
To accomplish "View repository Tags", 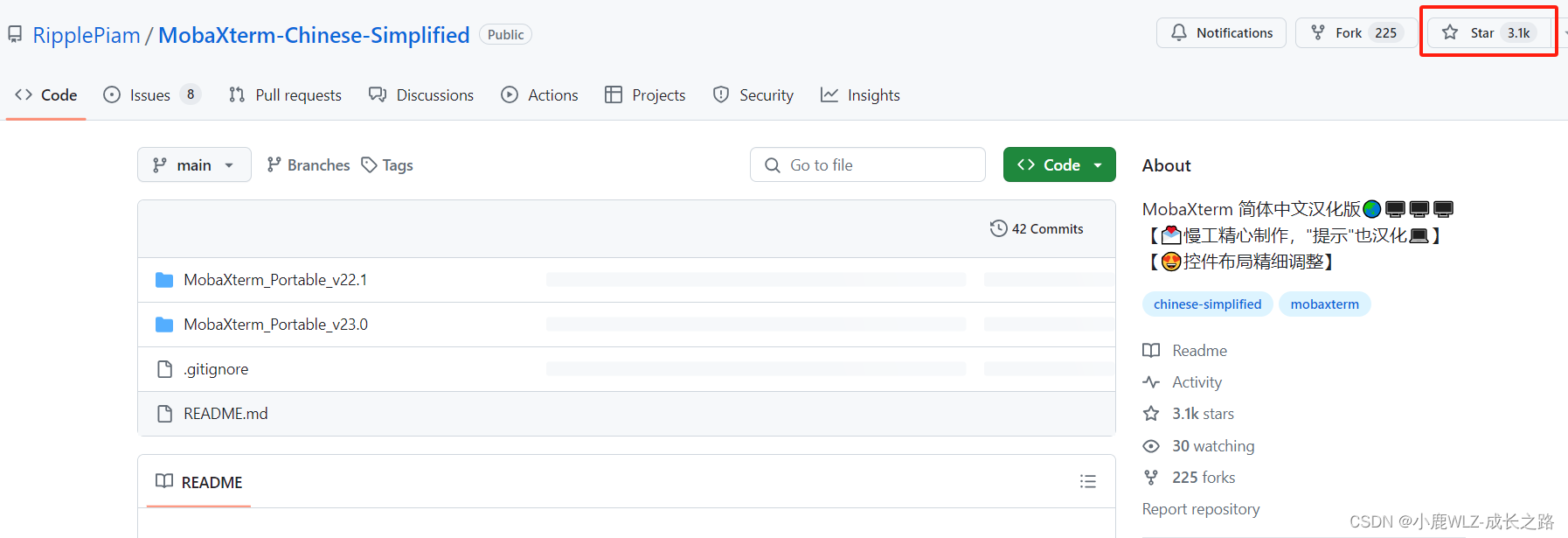I will pos(387,164).
